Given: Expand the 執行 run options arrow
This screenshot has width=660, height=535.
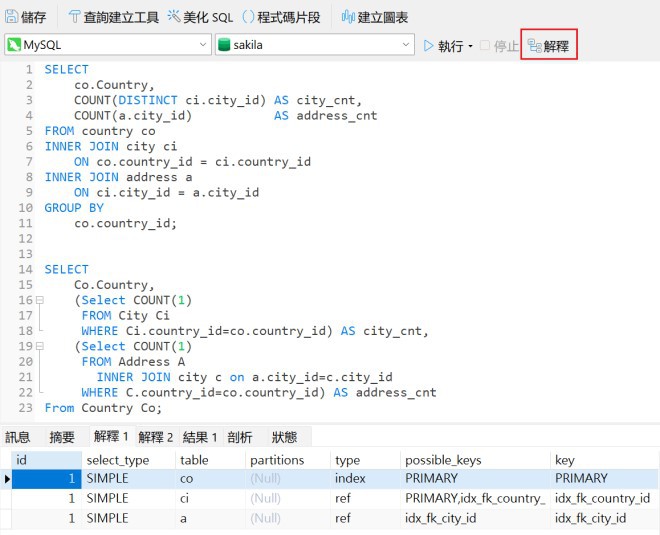Looking at the screenshot, I should point(470,47).
